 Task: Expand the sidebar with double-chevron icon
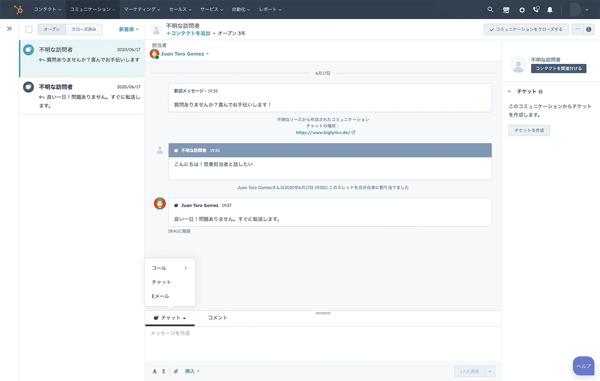[9, 28]
